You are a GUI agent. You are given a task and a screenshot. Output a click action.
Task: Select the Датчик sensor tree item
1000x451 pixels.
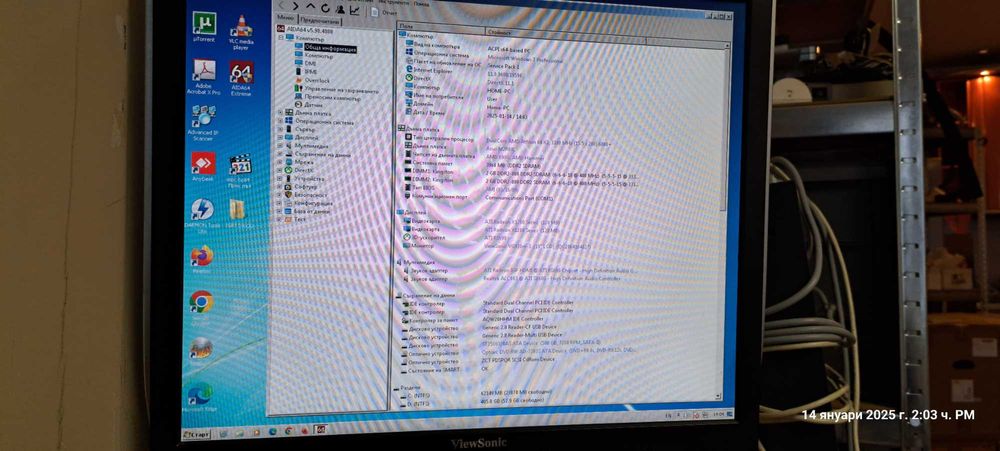coord(308,105)
